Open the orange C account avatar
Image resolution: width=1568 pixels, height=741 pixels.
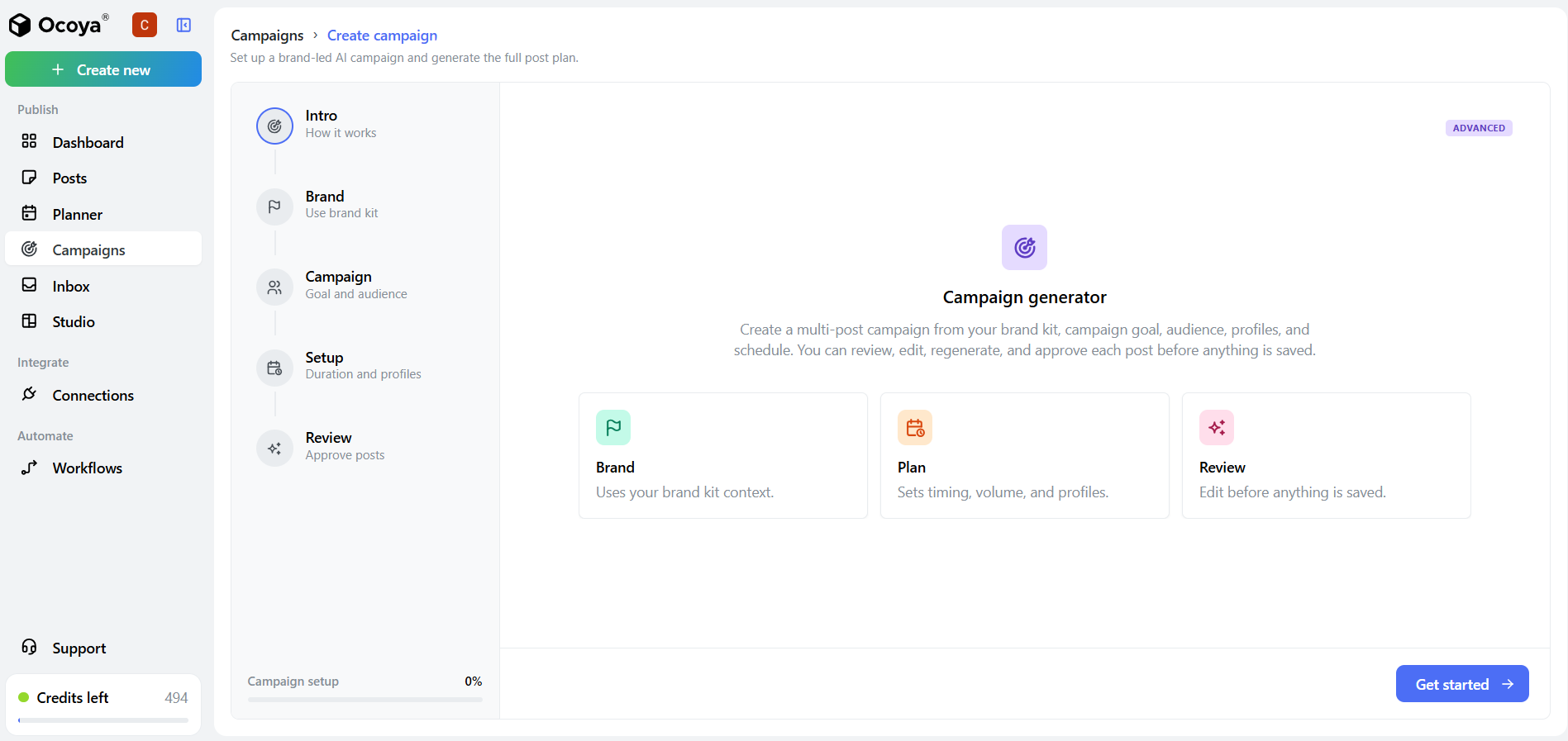point(145,25)
